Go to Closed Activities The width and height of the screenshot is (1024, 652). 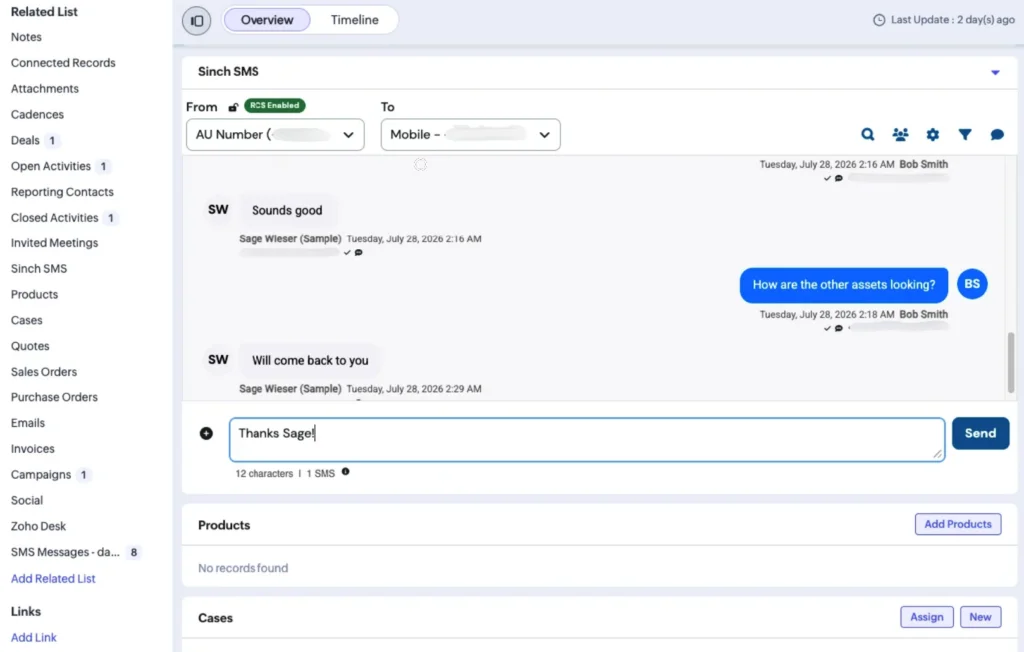(54, 218)
